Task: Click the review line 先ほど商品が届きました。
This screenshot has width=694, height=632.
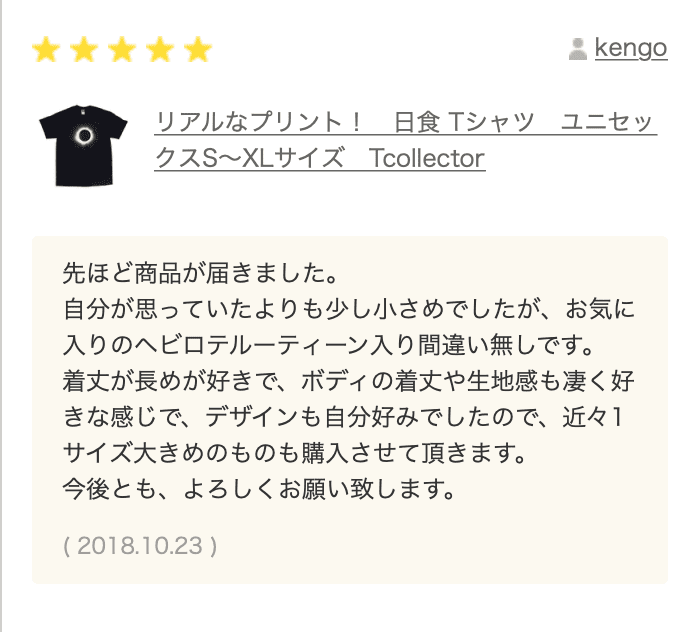Action: (x=195, y=272)
